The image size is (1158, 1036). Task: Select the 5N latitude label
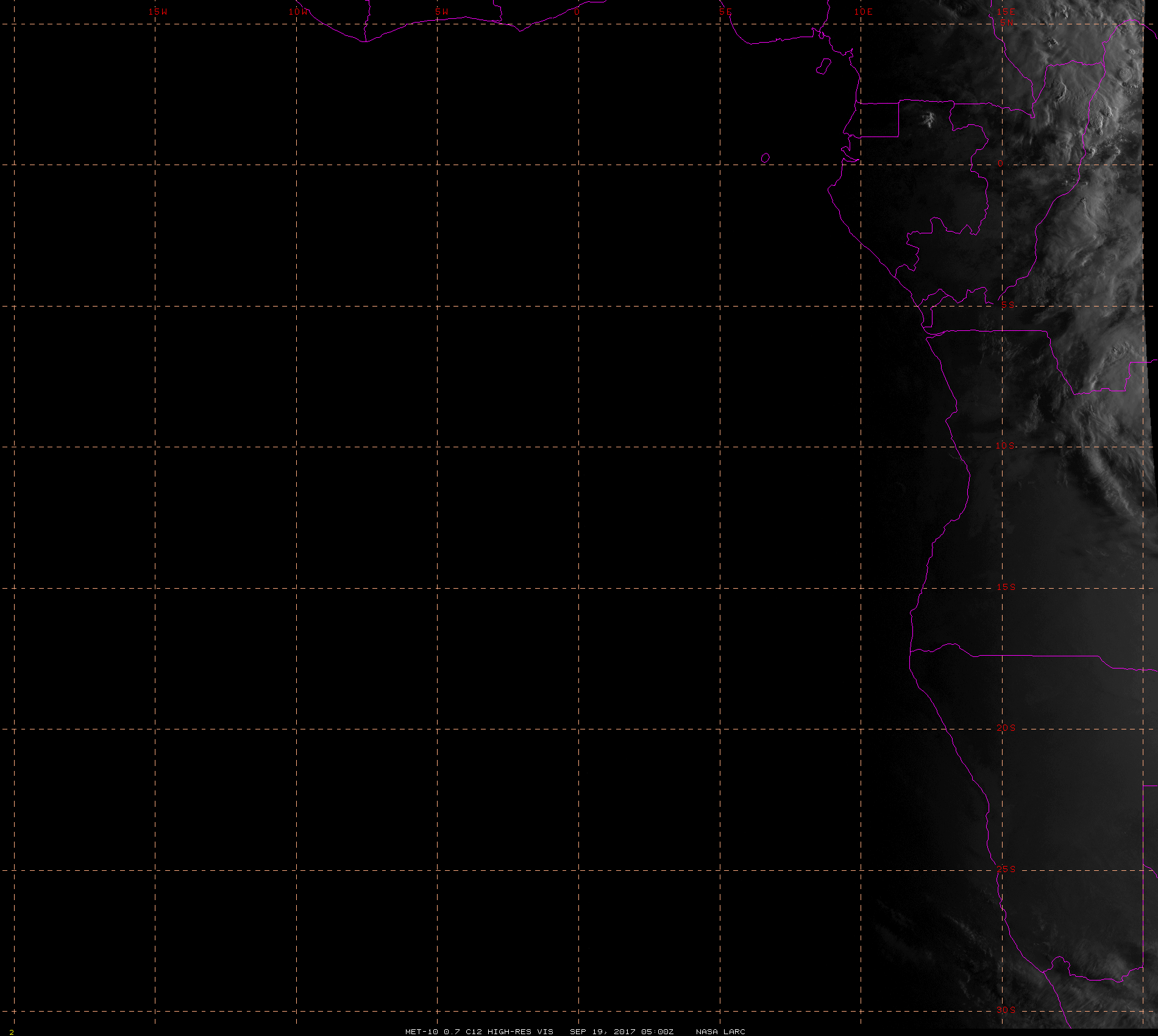(x=1007, y=23)
